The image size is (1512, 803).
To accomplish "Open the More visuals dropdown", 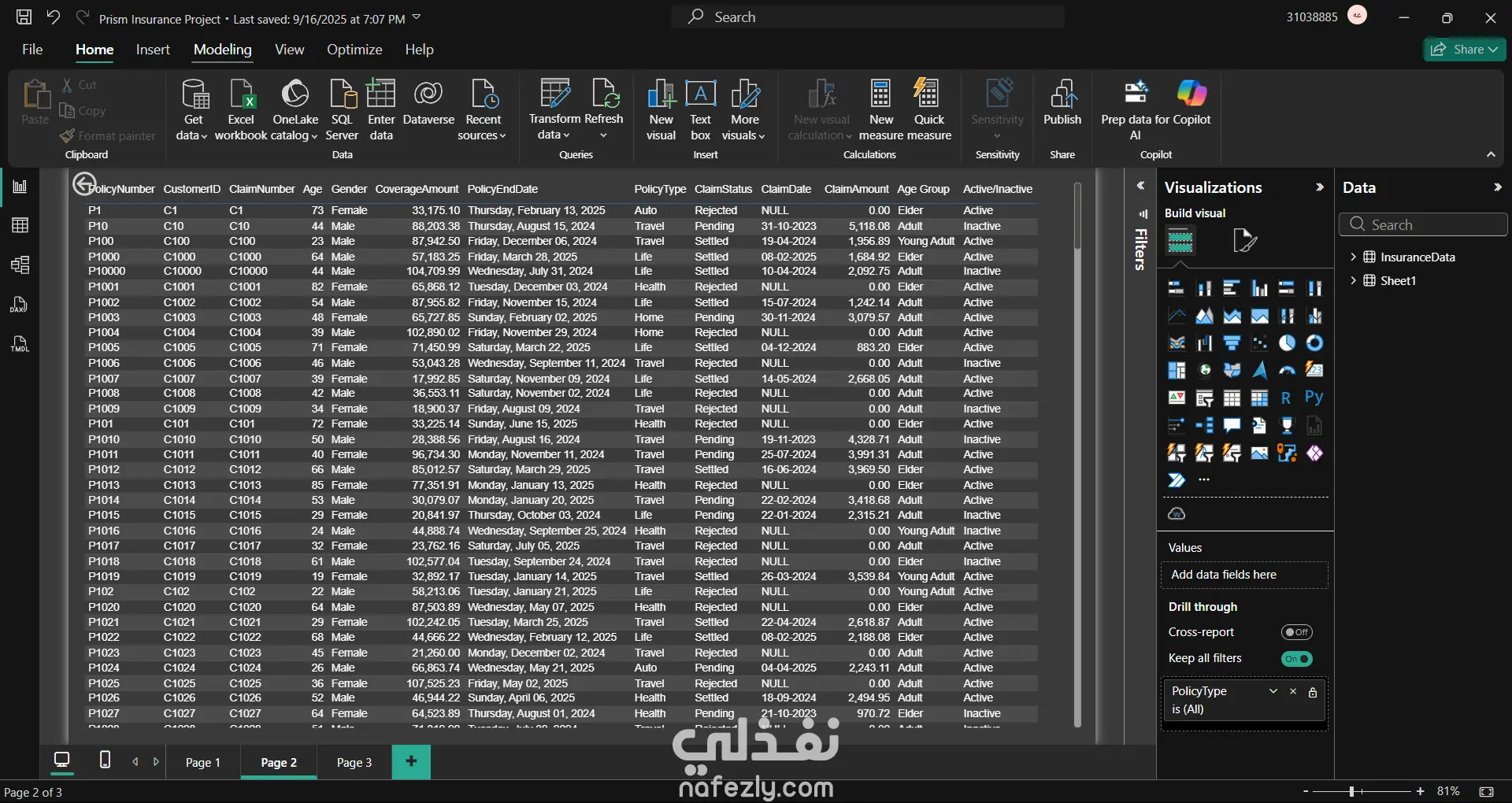I will click(x=744, y=109).
